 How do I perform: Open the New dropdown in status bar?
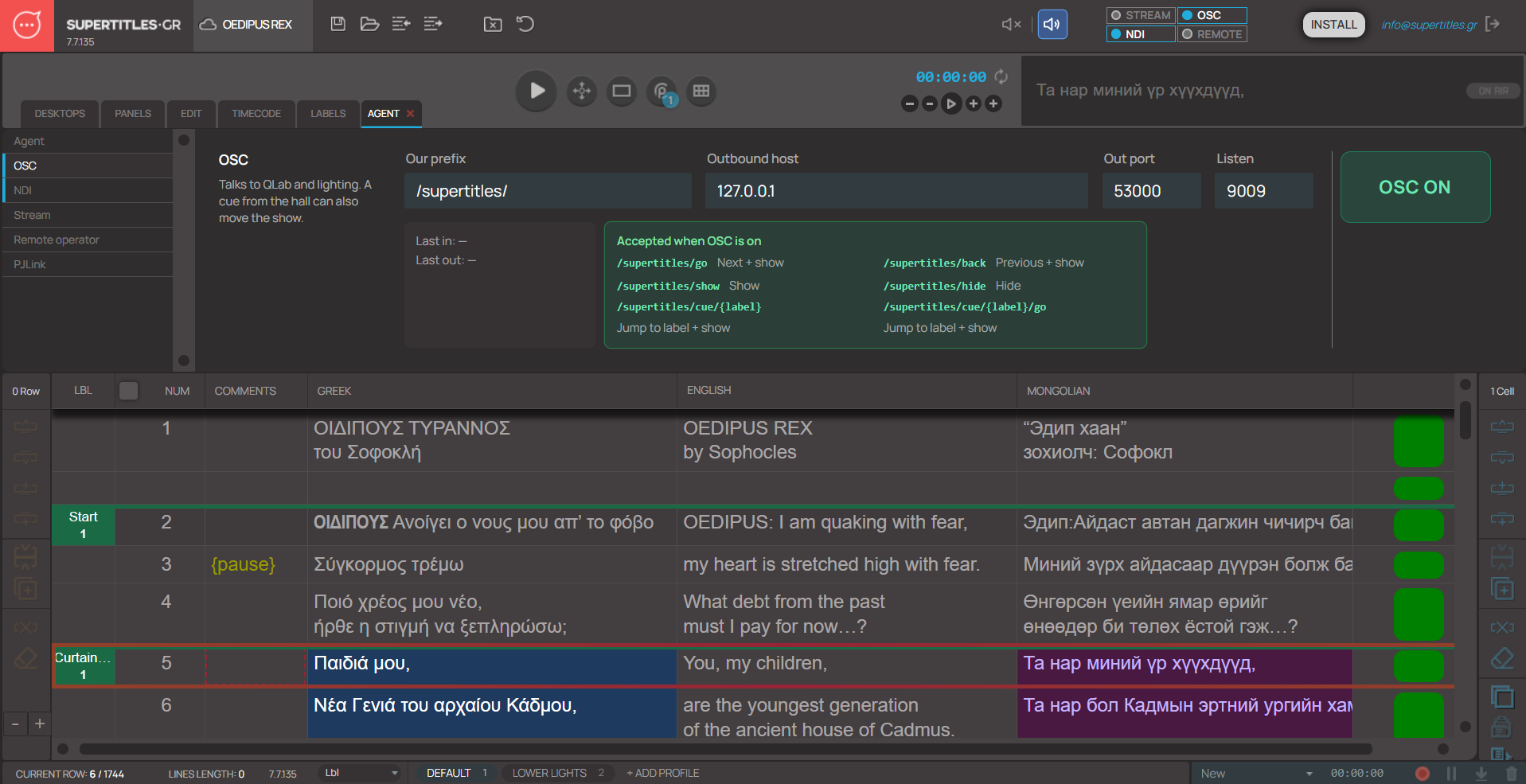pos(1257,774)
